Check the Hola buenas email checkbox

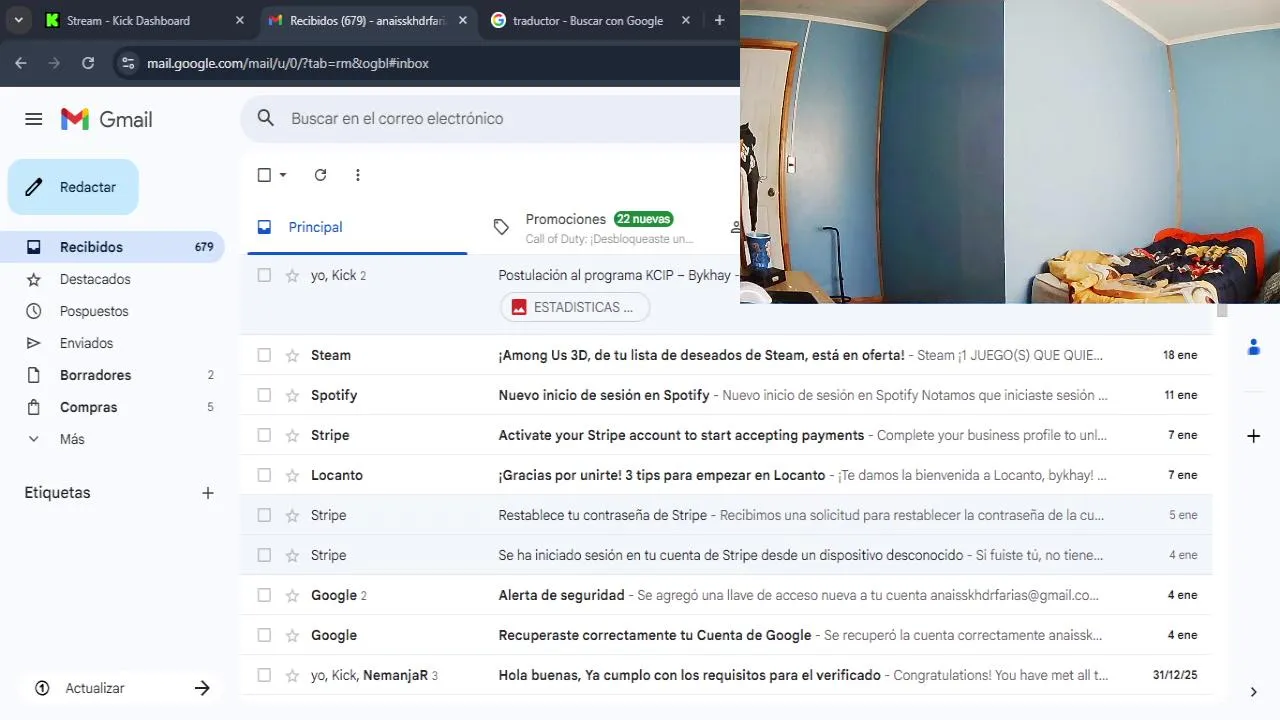(264, 675)
